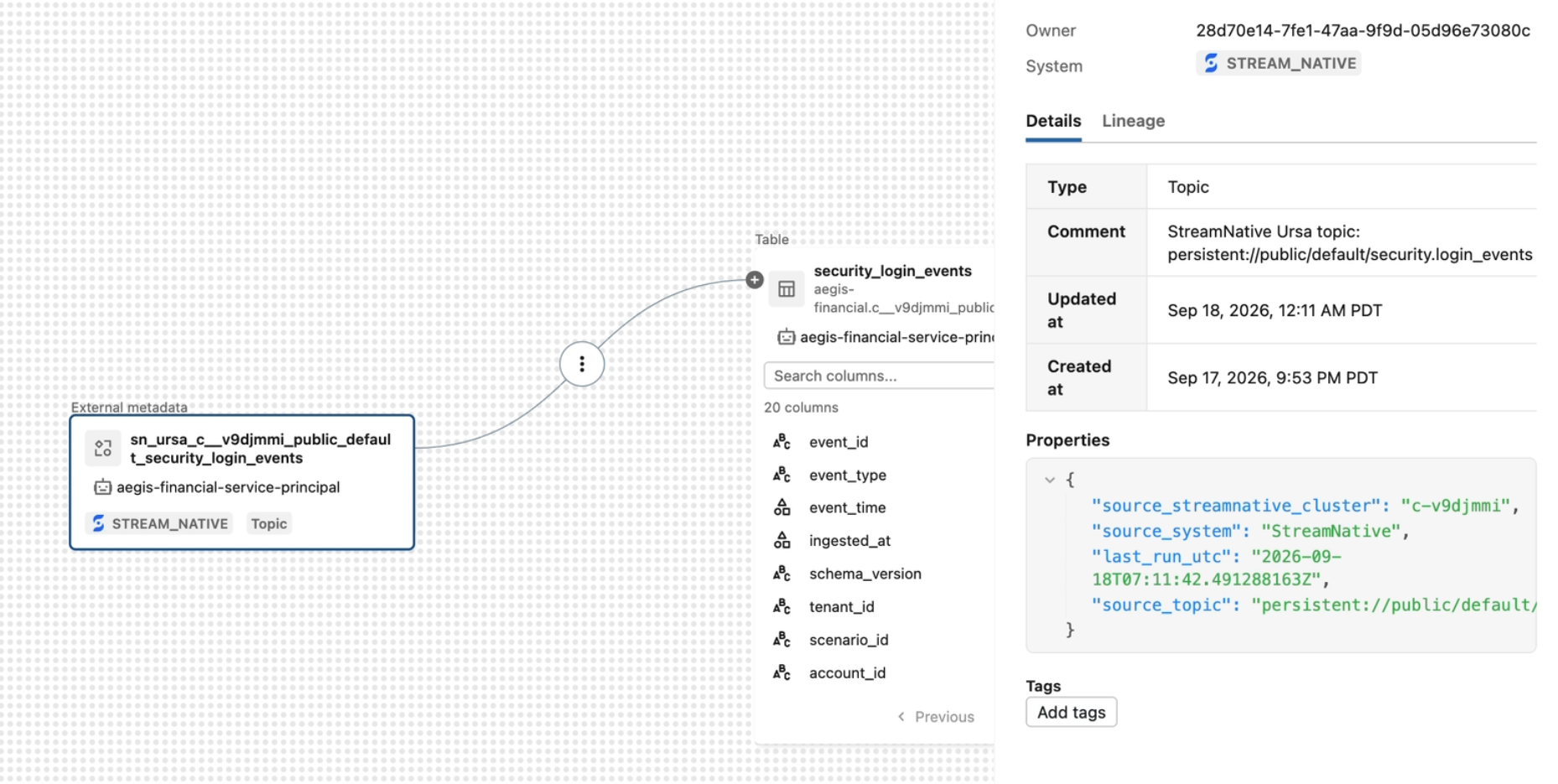1558x784 pixels.
Task: Click timestamp type icon beside event_time
Action: point(782,507)
